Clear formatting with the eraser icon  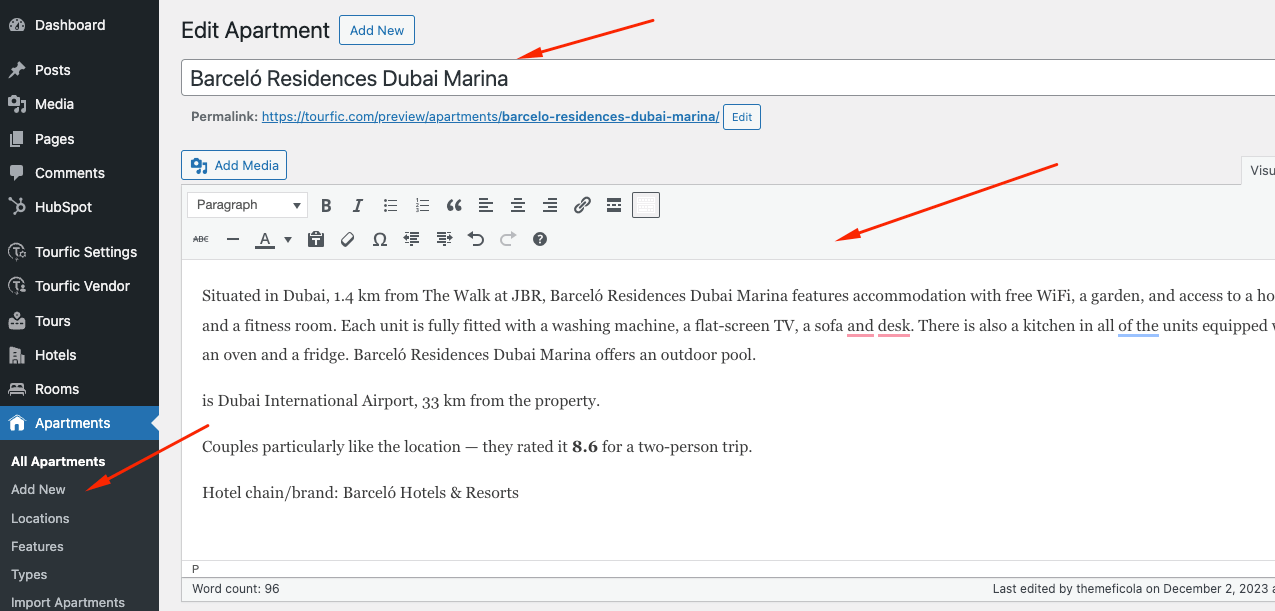coord(348,239)
